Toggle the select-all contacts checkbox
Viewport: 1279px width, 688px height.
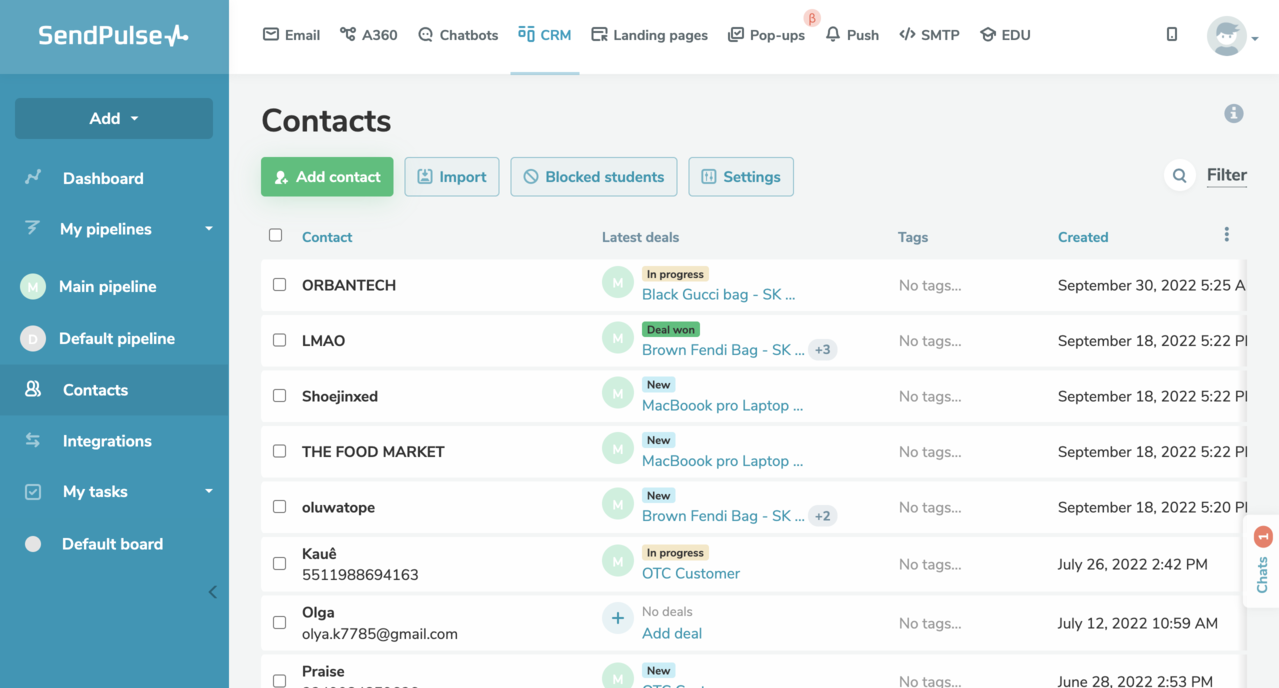[x=276, y=236]
